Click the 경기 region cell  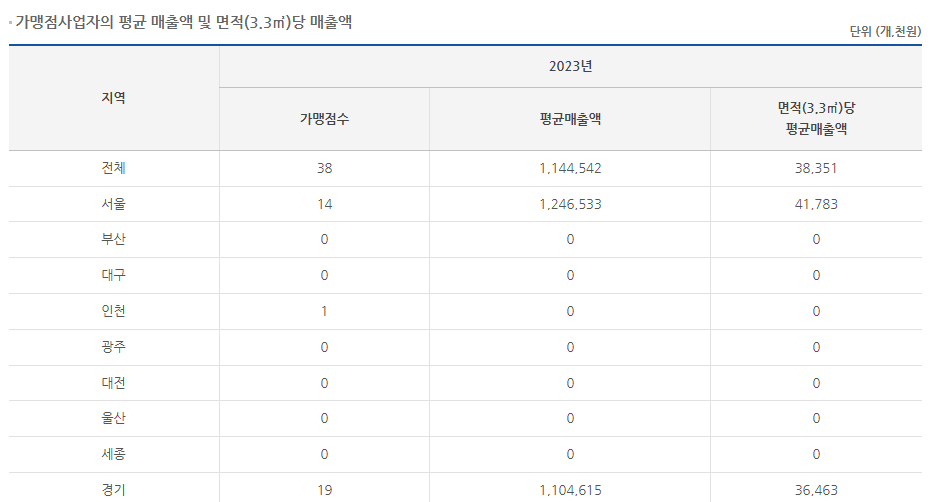click(x=113, y=490)
